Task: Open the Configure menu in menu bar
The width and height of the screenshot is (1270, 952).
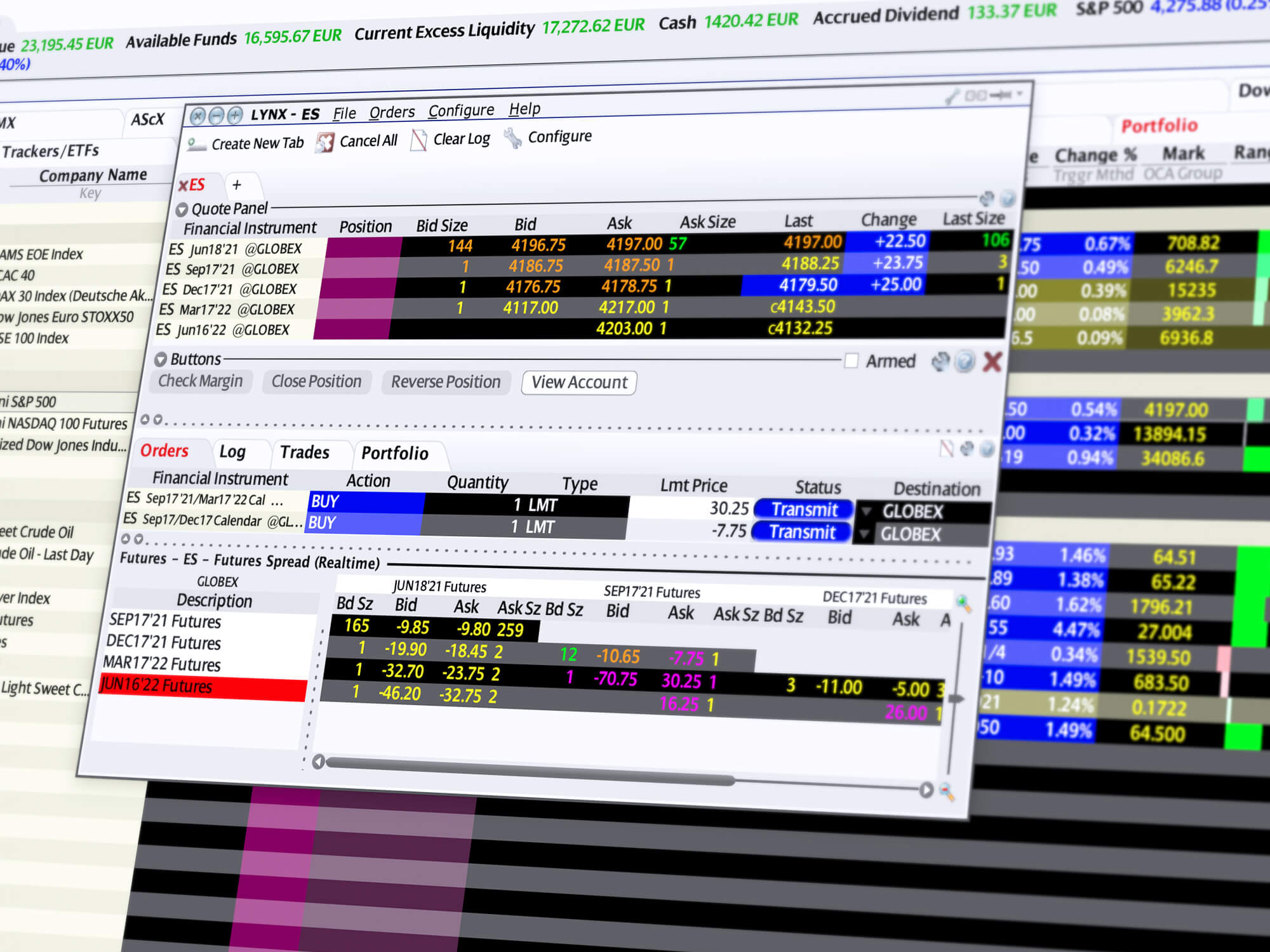Action: 461,110
